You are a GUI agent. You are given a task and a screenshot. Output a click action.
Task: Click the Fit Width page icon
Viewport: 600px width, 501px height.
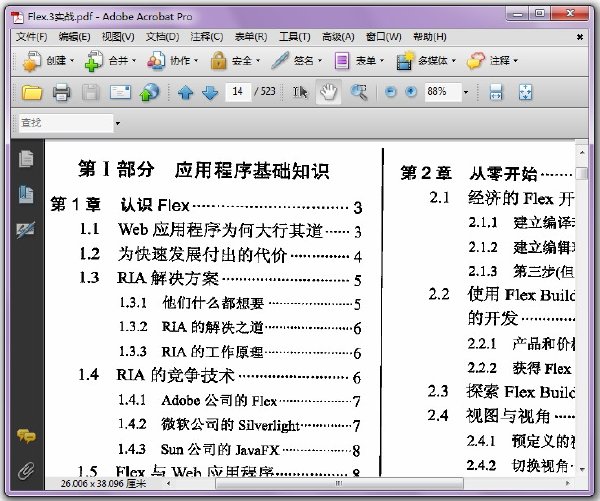pyautogui.click(x=496, y=92)
